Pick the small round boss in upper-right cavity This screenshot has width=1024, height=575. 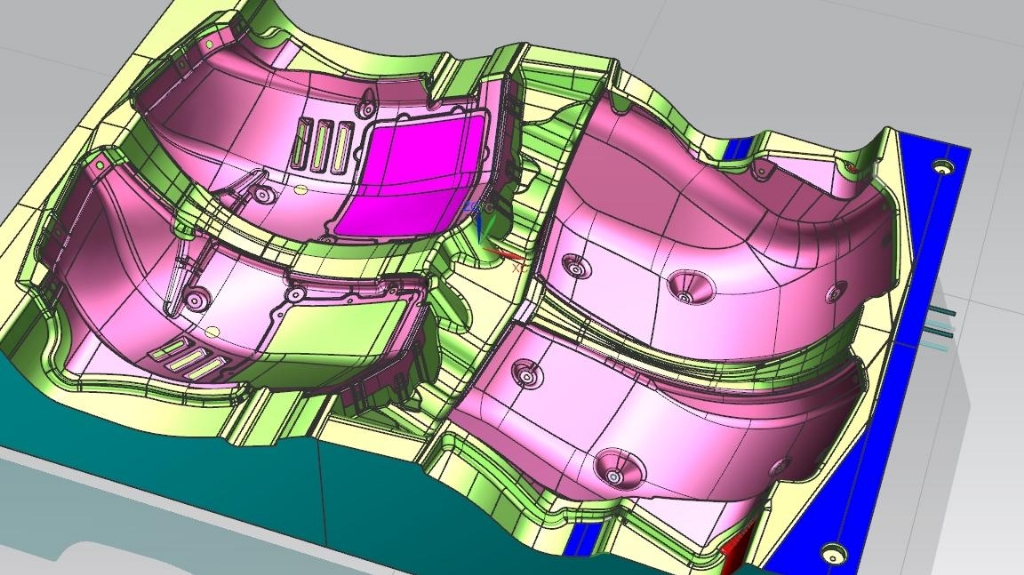pos(576,265)
